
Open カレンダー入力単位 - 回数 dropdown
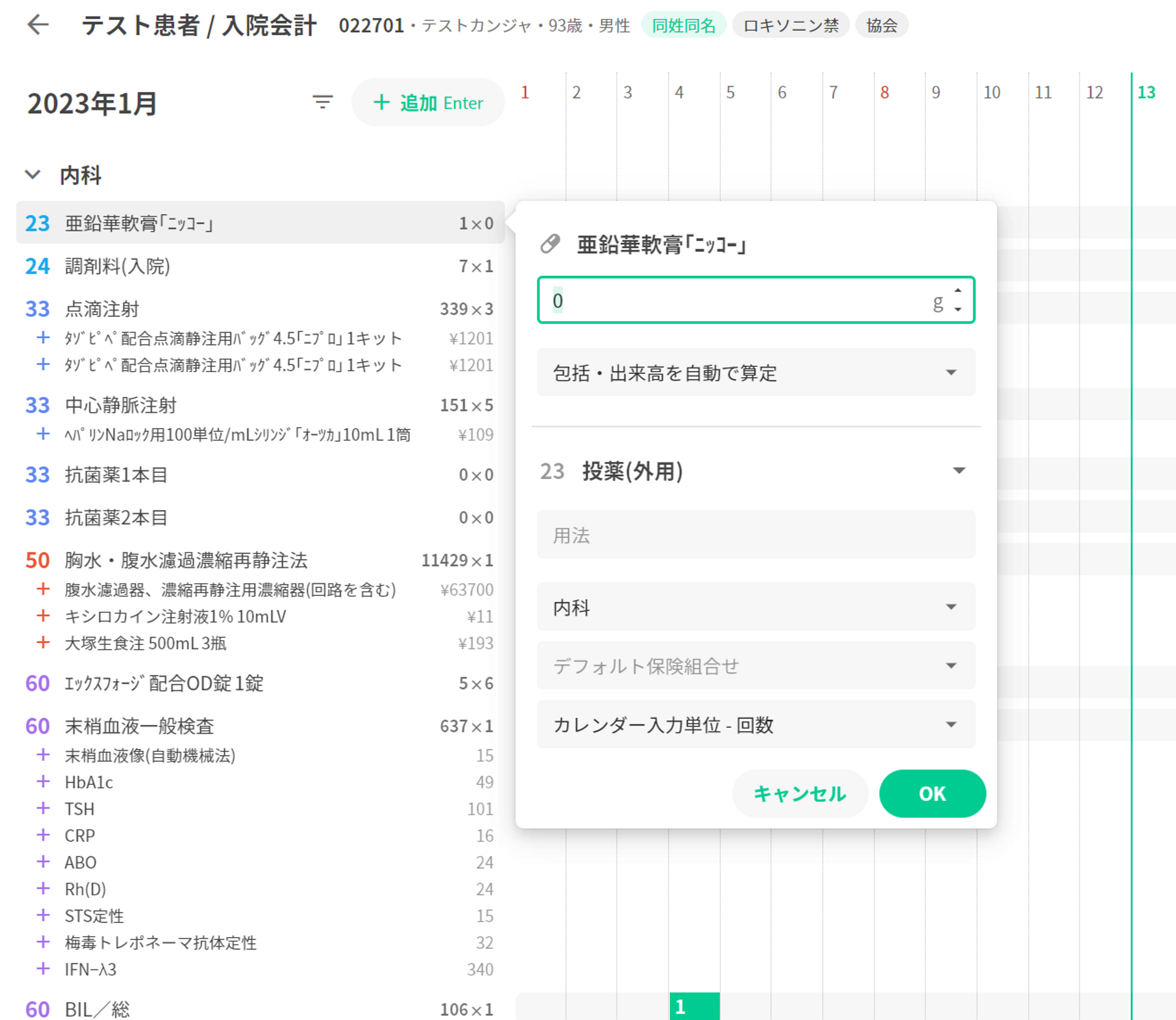[756, 724]
